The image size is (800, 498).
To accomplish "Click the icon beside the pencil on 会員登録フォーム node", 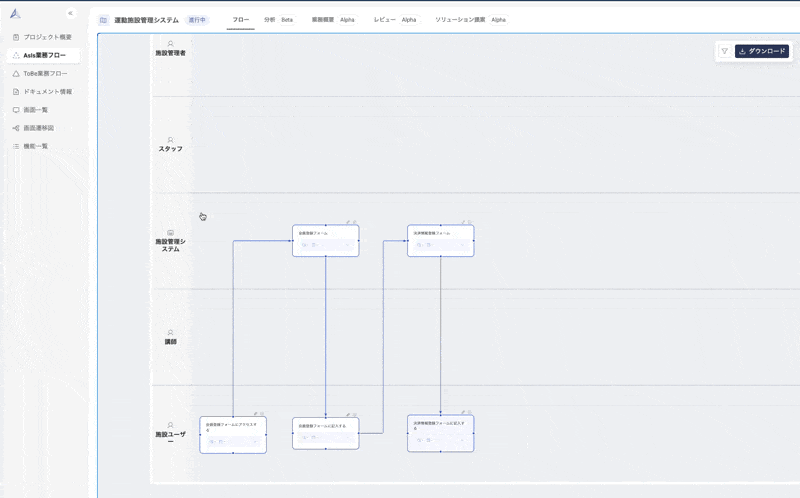I will click(x=355, y=222).
